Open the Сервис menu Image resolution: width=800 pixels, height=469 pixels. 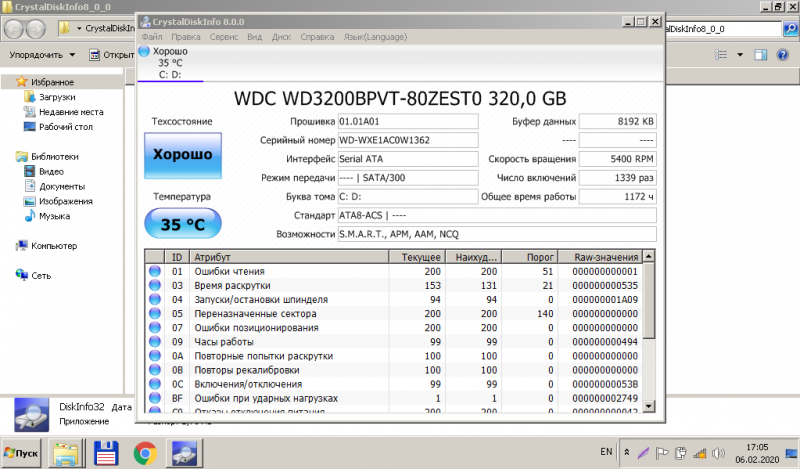point(223,37)
